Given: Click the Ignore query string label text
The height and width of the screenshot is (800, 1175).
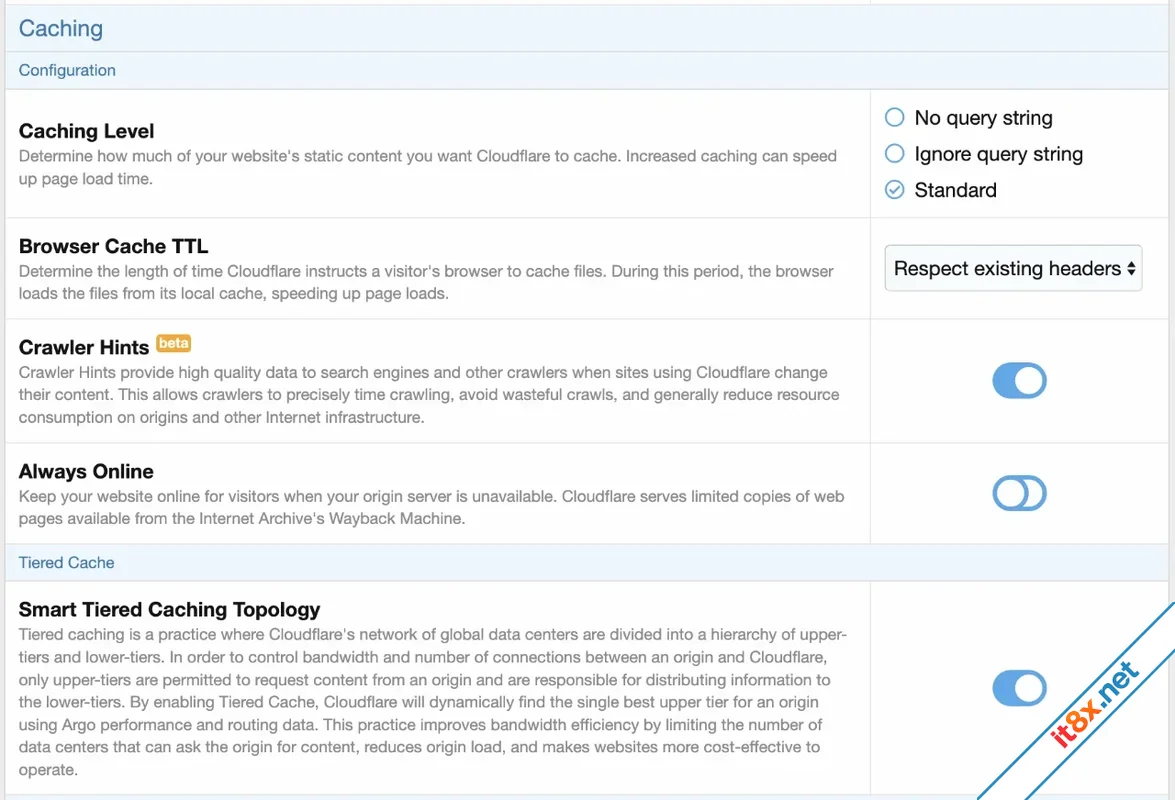Looking at the screenshot, I should click(x=999, y=154).
